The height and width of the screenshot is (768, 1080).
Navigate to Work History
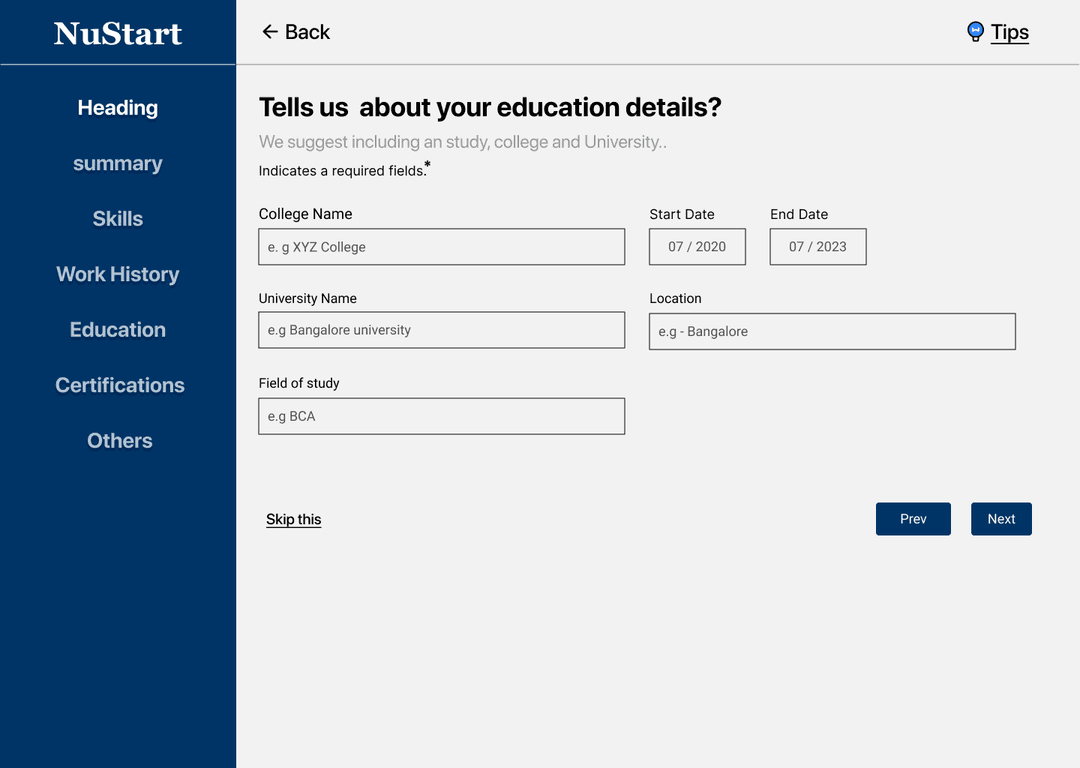click(x=118, y=274)
